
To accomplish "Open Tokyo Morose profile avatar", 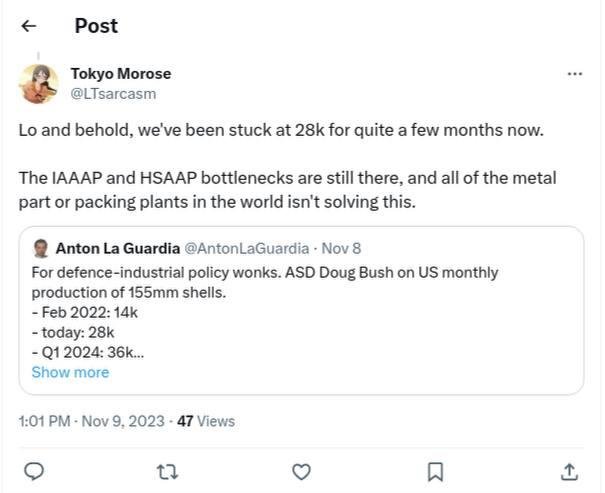I will pos(39,83).
